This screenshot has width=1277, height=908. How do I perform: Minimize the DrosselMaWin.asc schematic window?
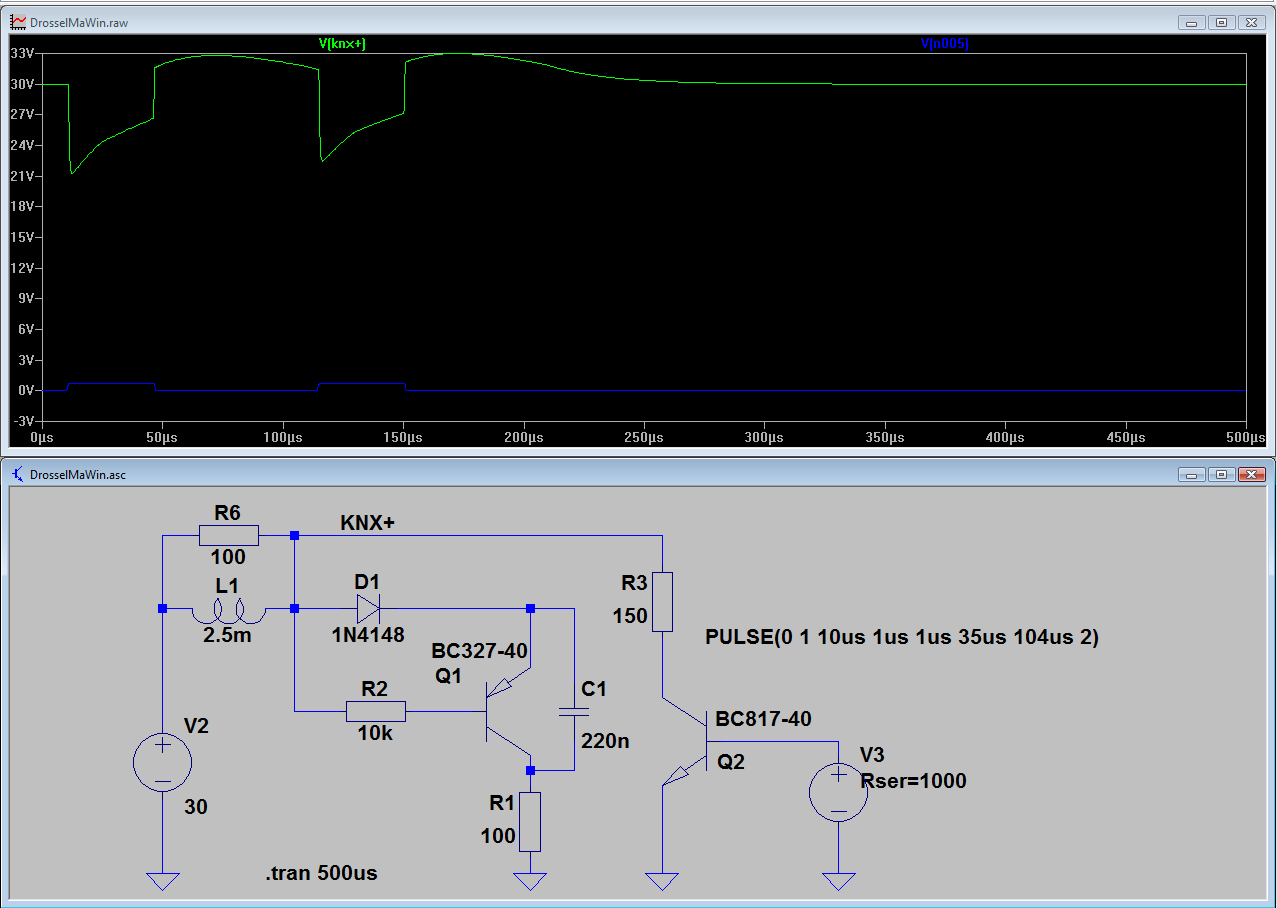coord(1191,475)
